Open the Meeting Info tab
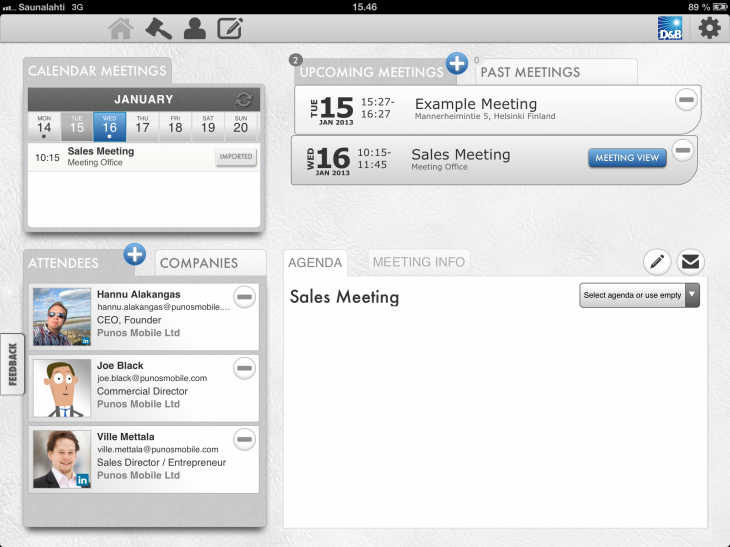730x547 pixels. tap(418, 262)
